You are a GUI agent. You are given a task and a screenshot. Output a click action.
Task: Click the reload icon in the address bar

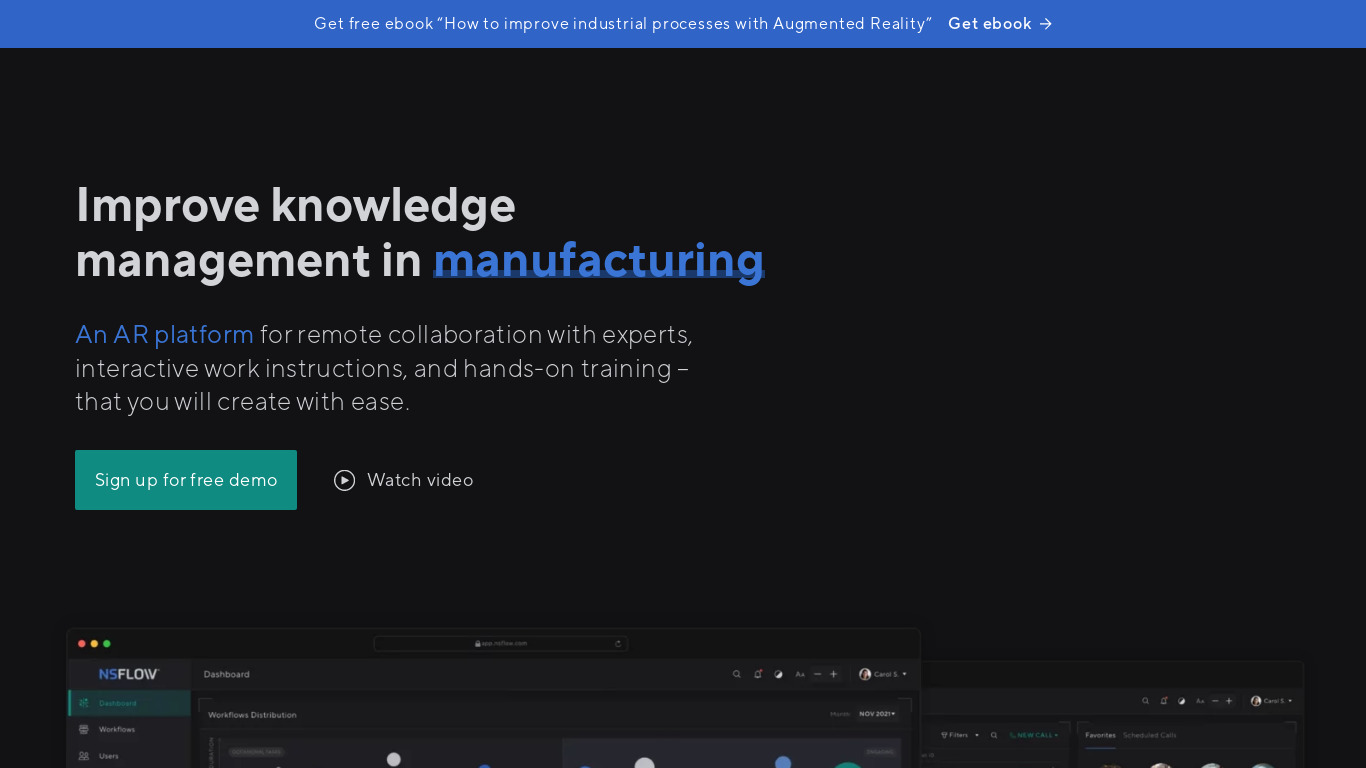point(618,643)
